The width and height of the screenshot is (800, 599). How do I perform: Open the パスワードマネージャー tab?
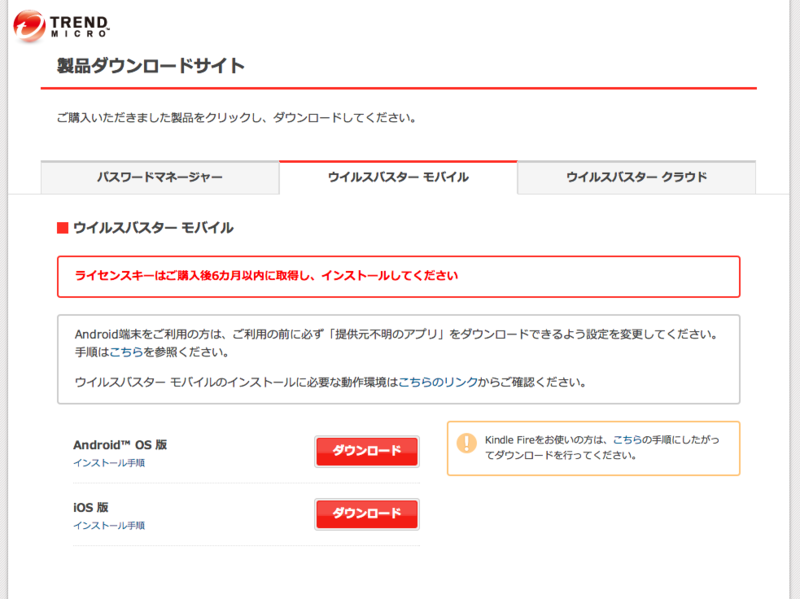click(x=160, y=178)
